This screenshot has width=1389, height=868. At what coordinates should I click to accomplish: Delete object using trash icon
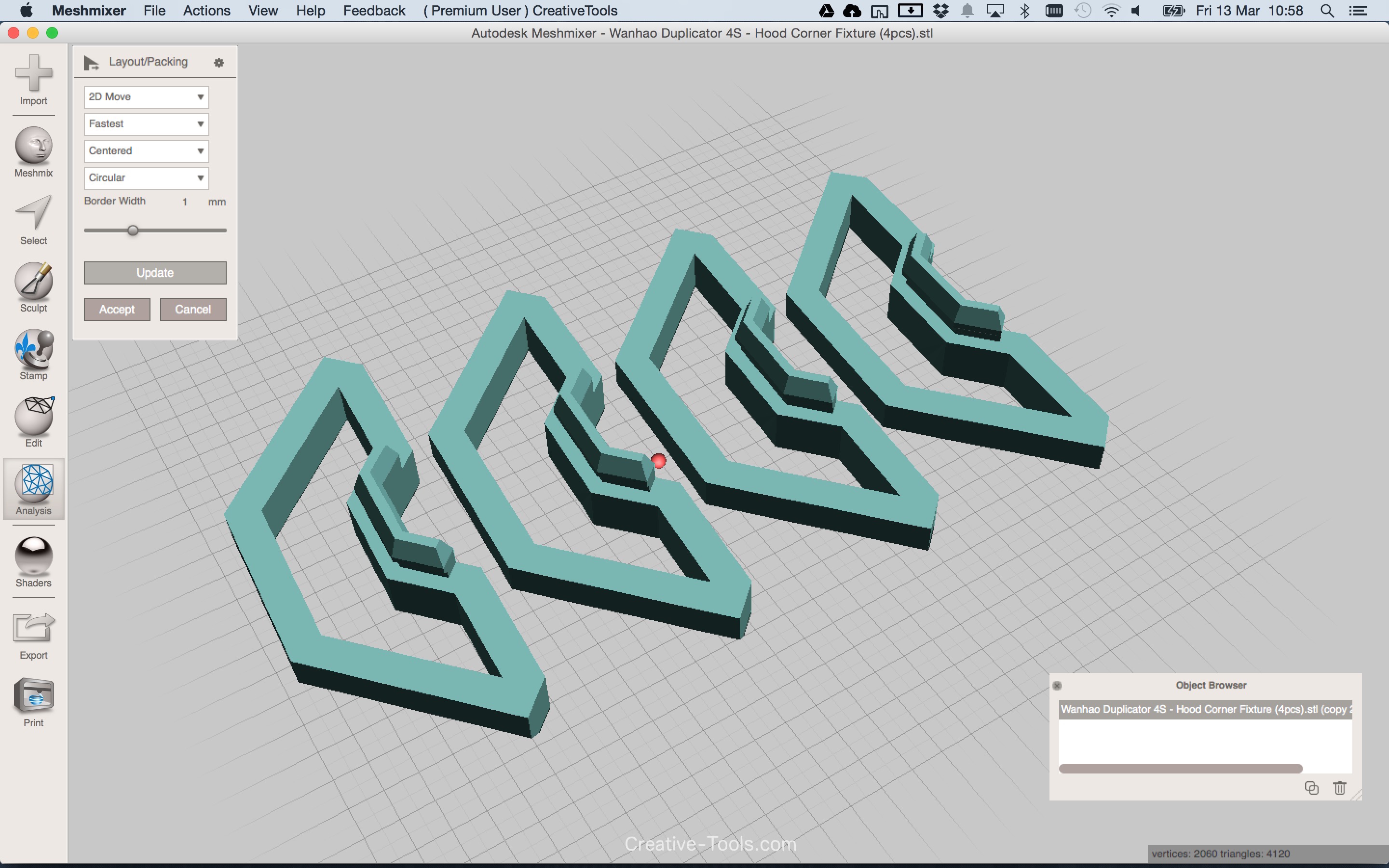tap(1340, 787)
